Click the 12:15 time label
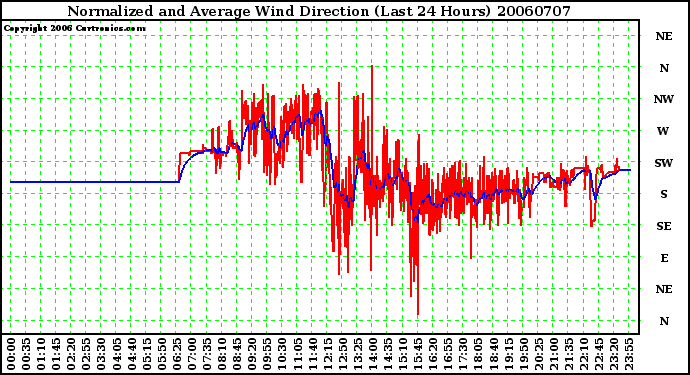690x375 pixels. click(x=327, y=354)
